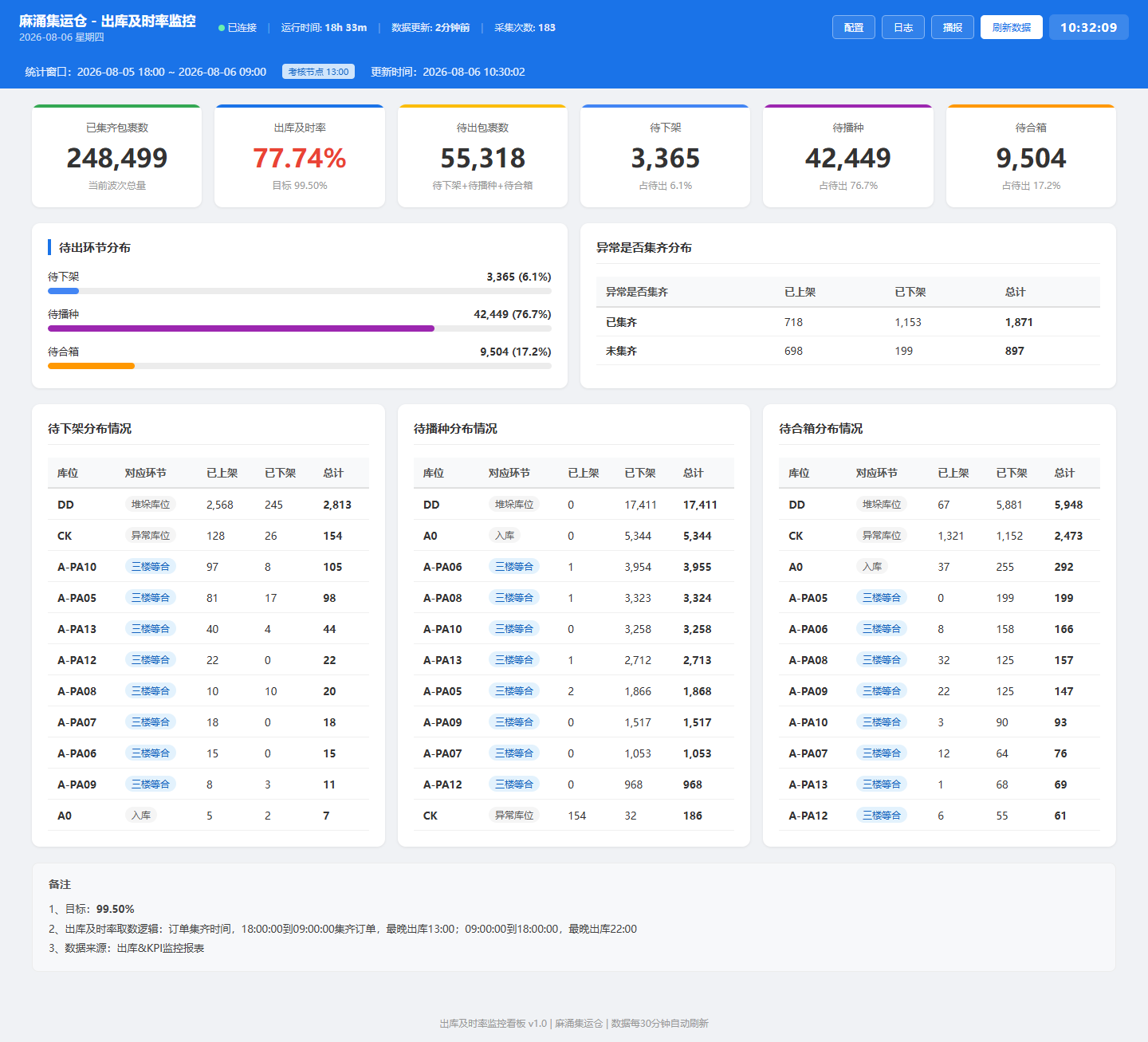Click 总计 column header in 待下架分布情况

click(x=333, y=473)
